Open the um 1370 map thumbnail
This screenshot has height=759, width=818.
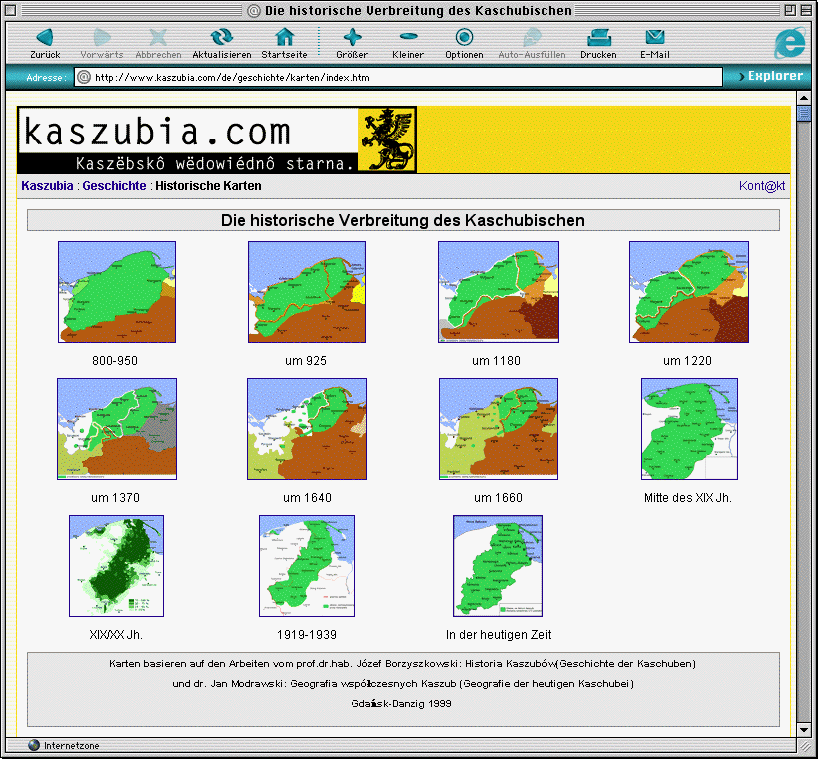click(x=117, y=429)
